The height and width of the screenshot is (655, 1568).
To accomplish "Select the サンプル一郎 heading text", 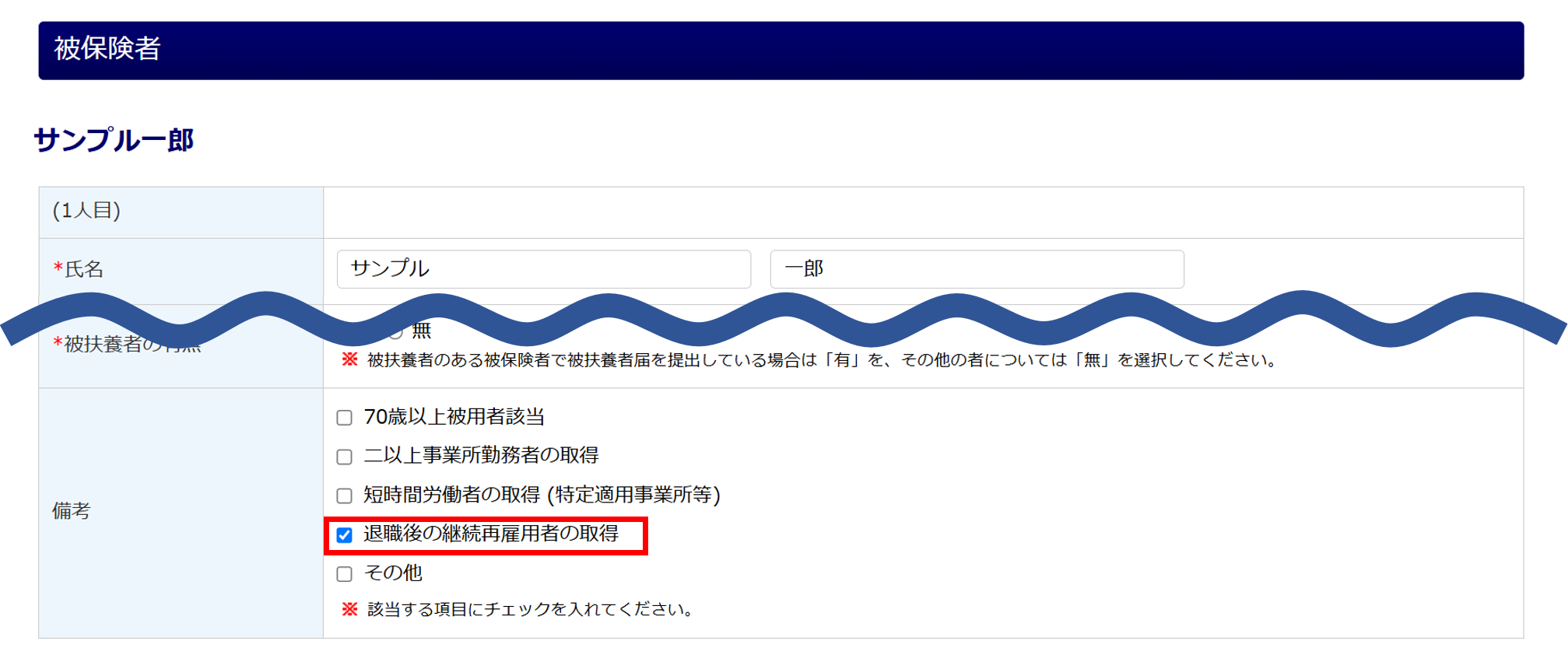I will pos(114,140).
